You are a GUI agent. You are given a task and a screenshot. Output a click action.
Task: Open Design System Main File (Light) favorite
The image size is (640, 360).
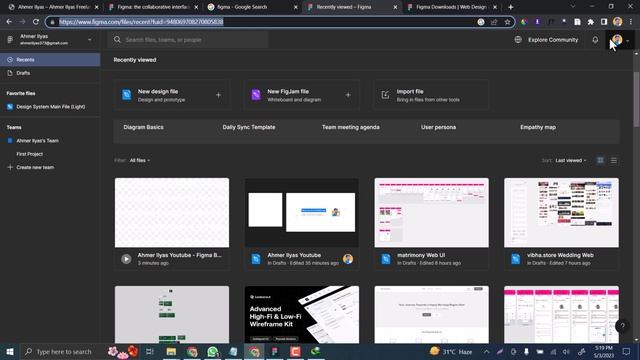point(50,107)
